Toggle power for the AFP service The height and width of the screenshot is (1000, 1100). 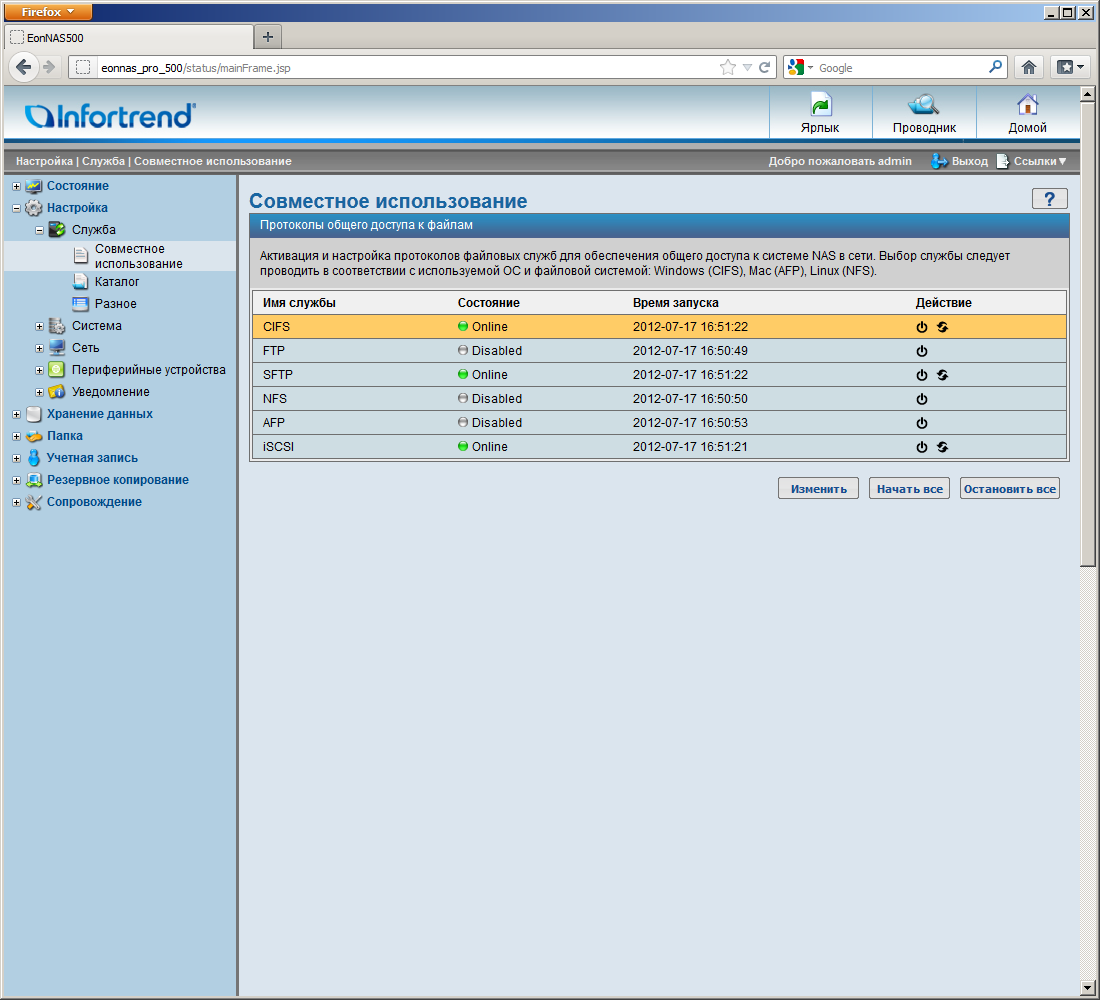point(922,422)
